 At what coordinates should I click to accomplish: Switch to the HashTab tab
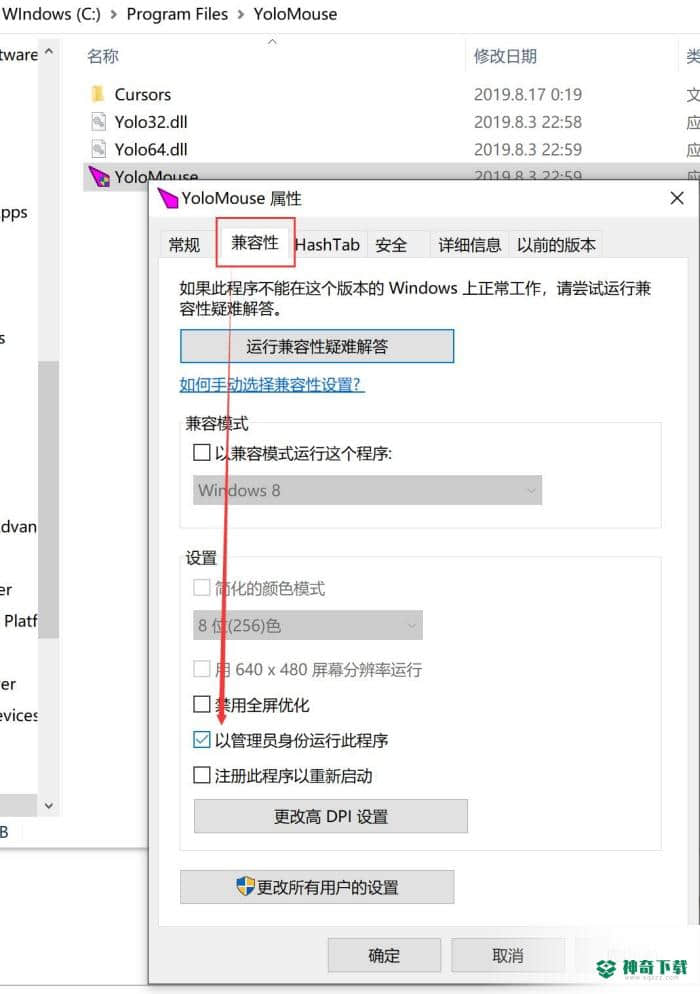pos(327,245)
